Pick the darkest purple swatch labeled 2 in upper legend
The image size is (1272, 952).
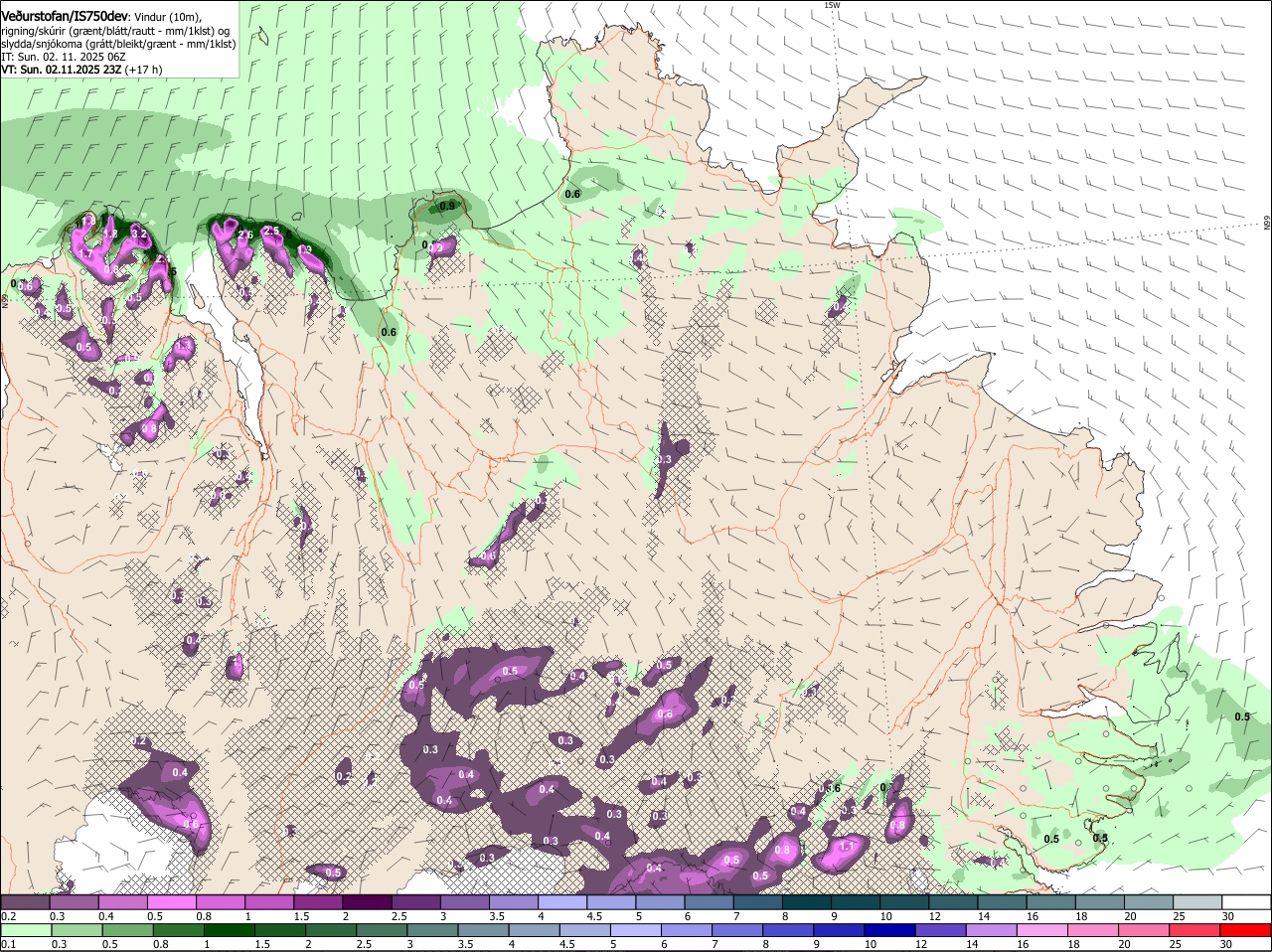click(x=366, y=901)
